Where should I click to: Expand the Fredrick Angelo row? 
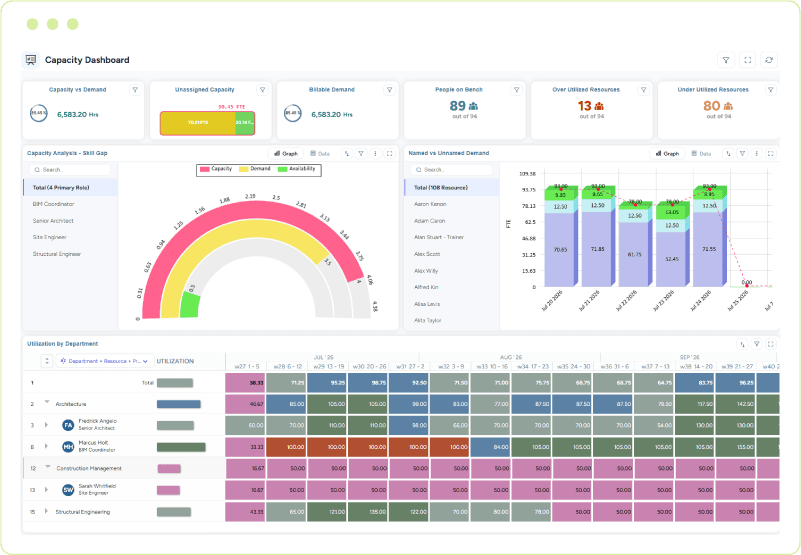click(x=46, y=425)
